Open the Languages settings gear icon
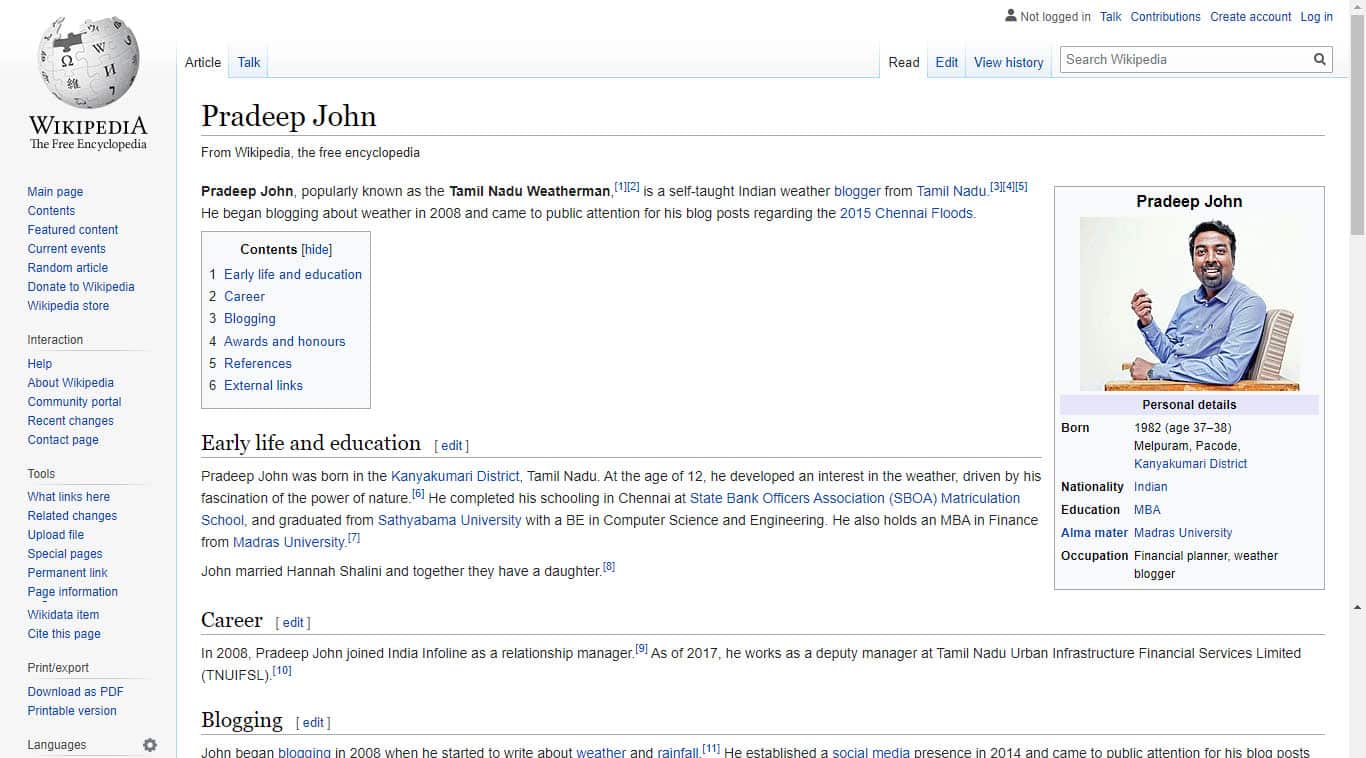 click(x=150, y=745)
